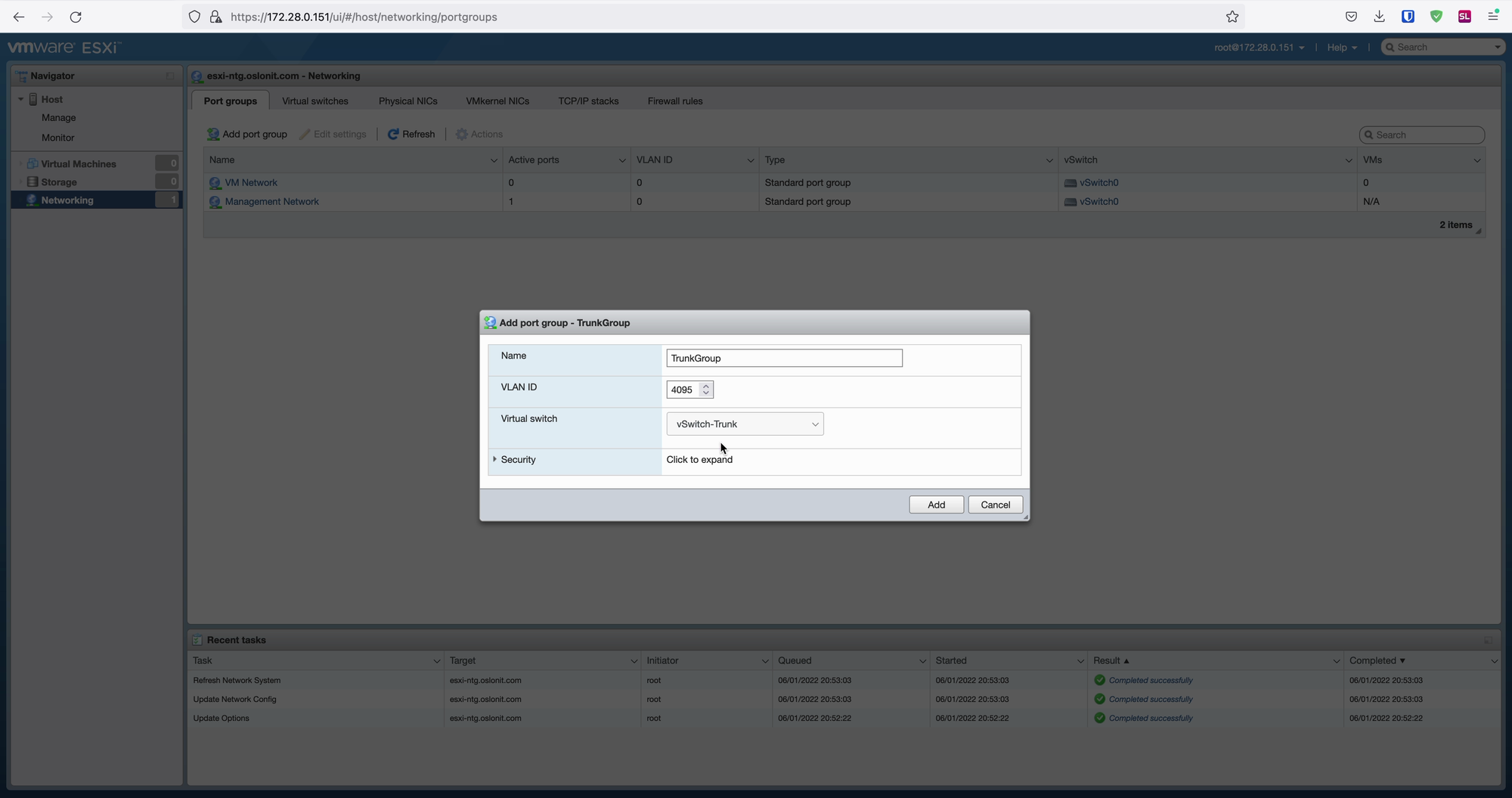Open Virtual Machines in Navigator
The height and width of the screenshot is (798, 1512).
pyautogui.click(x=79, y=164)
